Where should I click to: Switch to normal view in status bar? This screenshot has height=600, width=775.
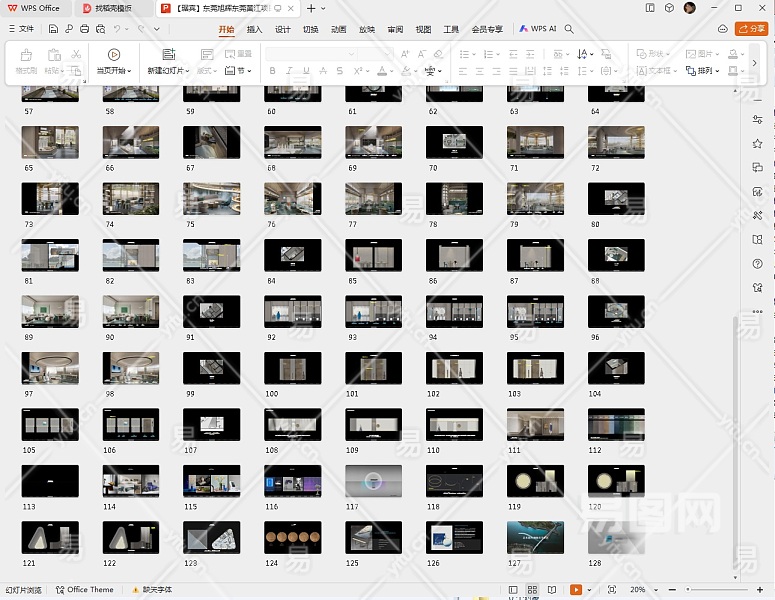[514, 590]
